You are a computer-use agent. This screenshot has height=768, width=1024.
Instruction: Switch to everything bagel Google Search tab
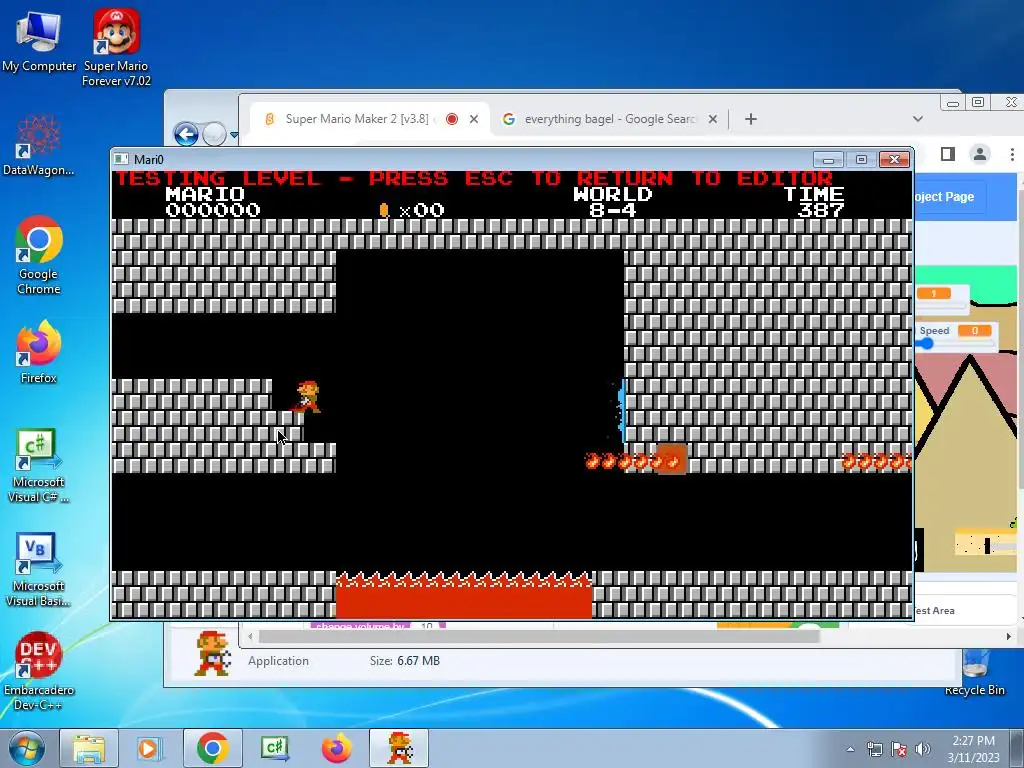pos(610,119)
